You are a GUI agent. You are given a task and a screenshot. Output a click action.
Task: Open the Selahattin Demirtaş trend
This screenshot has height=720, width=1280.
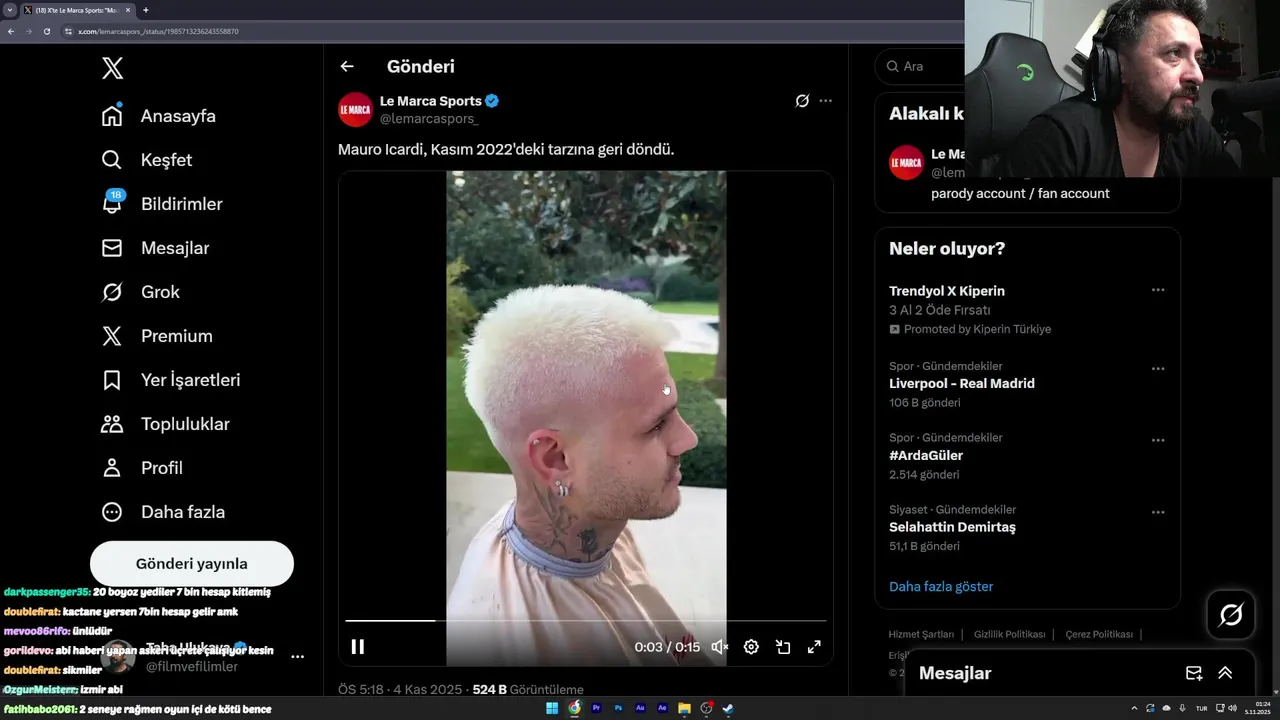pos(952,527)
